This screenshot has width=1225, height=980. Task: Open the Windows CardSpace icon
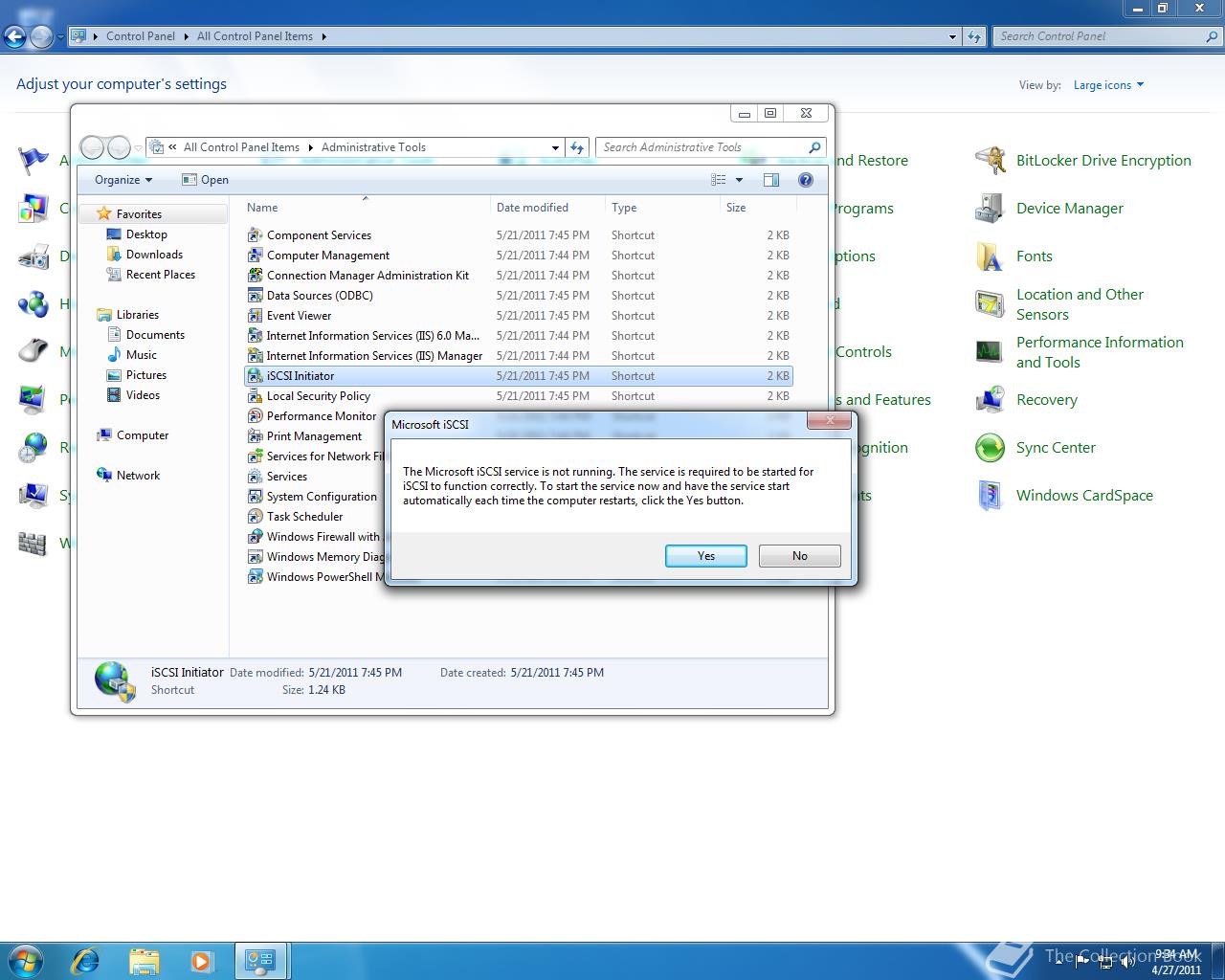click(x=990, y=496)
